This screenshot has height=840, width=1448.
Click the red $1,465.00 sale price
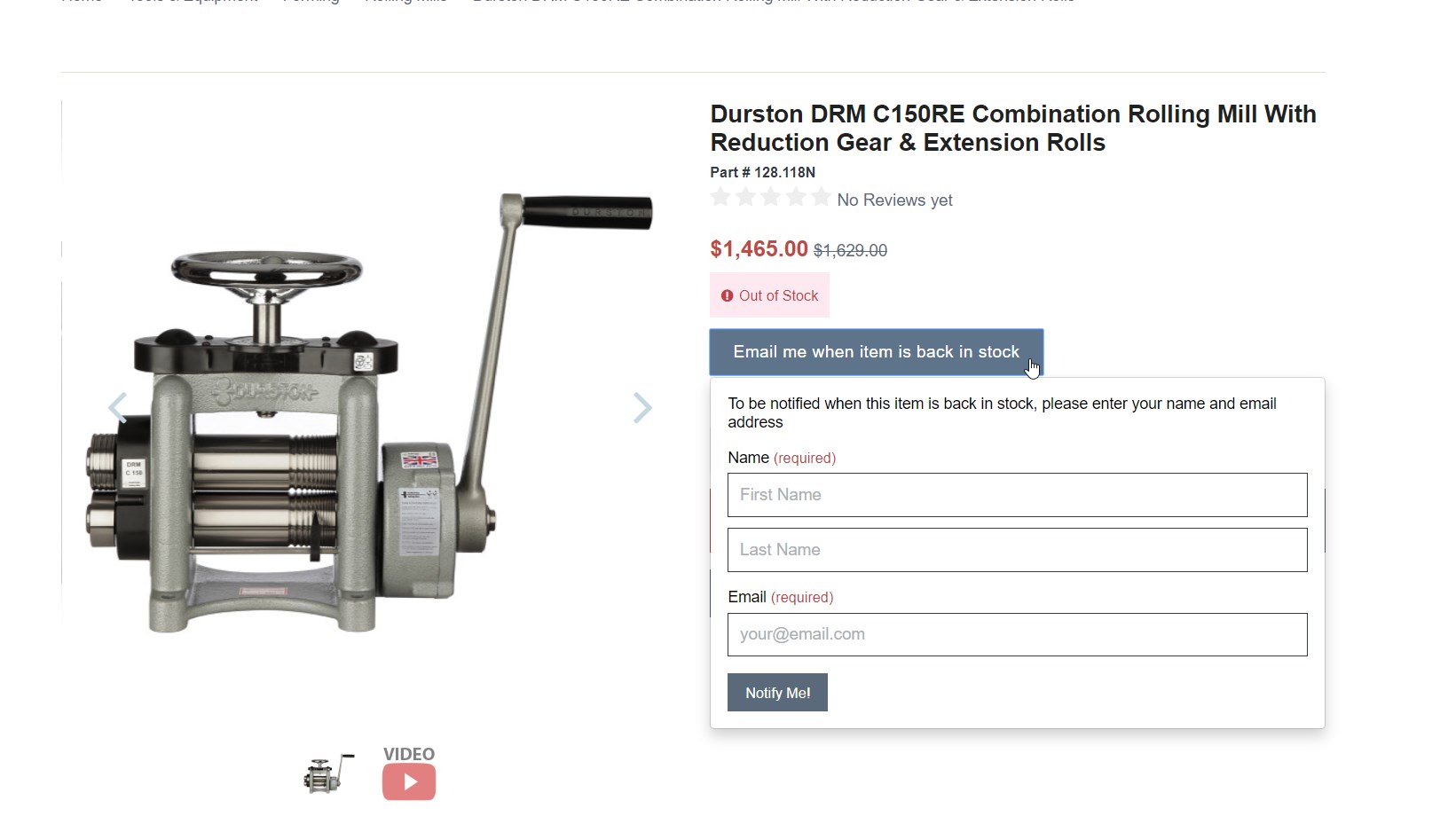coord(759,249)
